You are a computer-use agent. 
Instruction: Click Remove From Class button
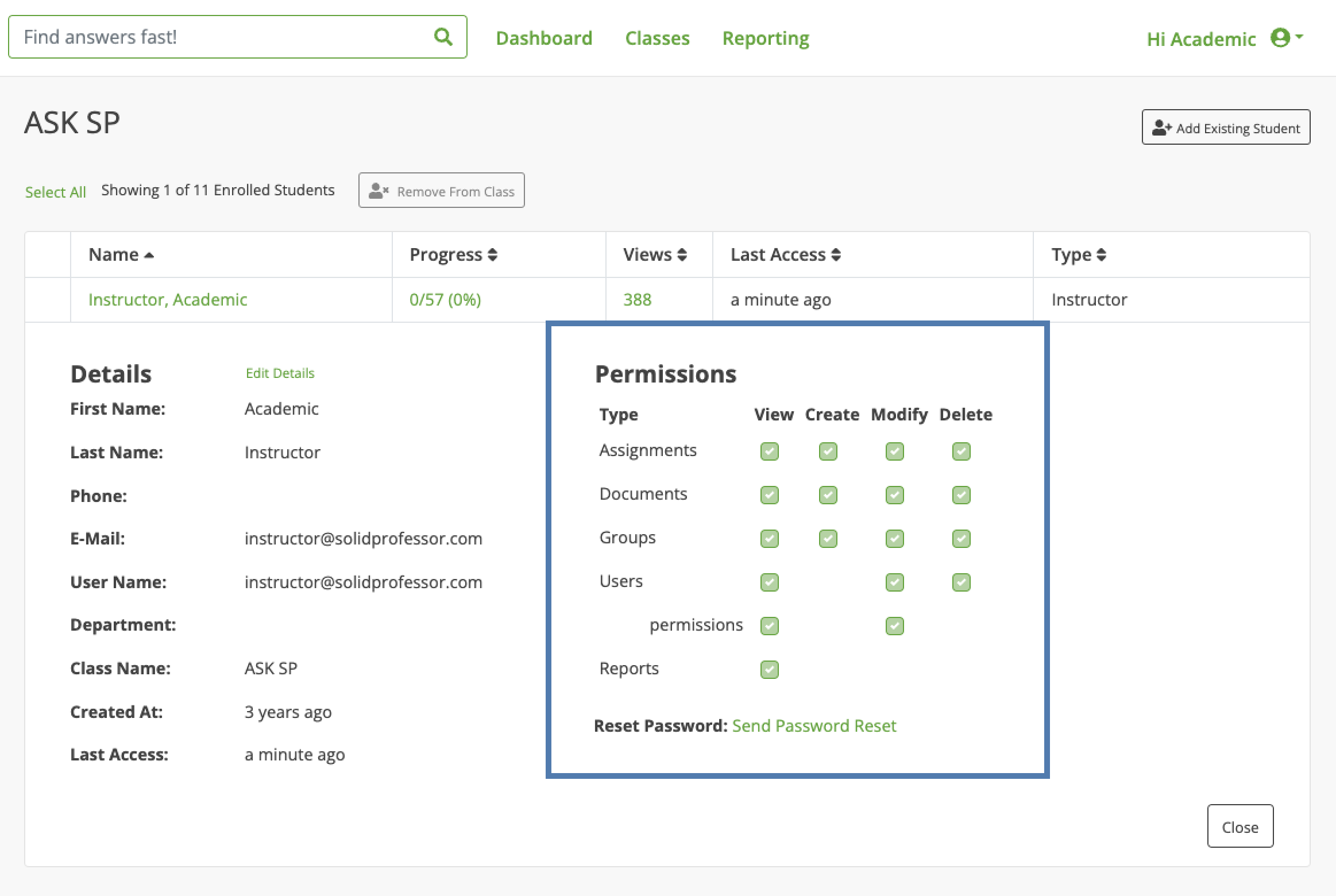pos(441,191)
